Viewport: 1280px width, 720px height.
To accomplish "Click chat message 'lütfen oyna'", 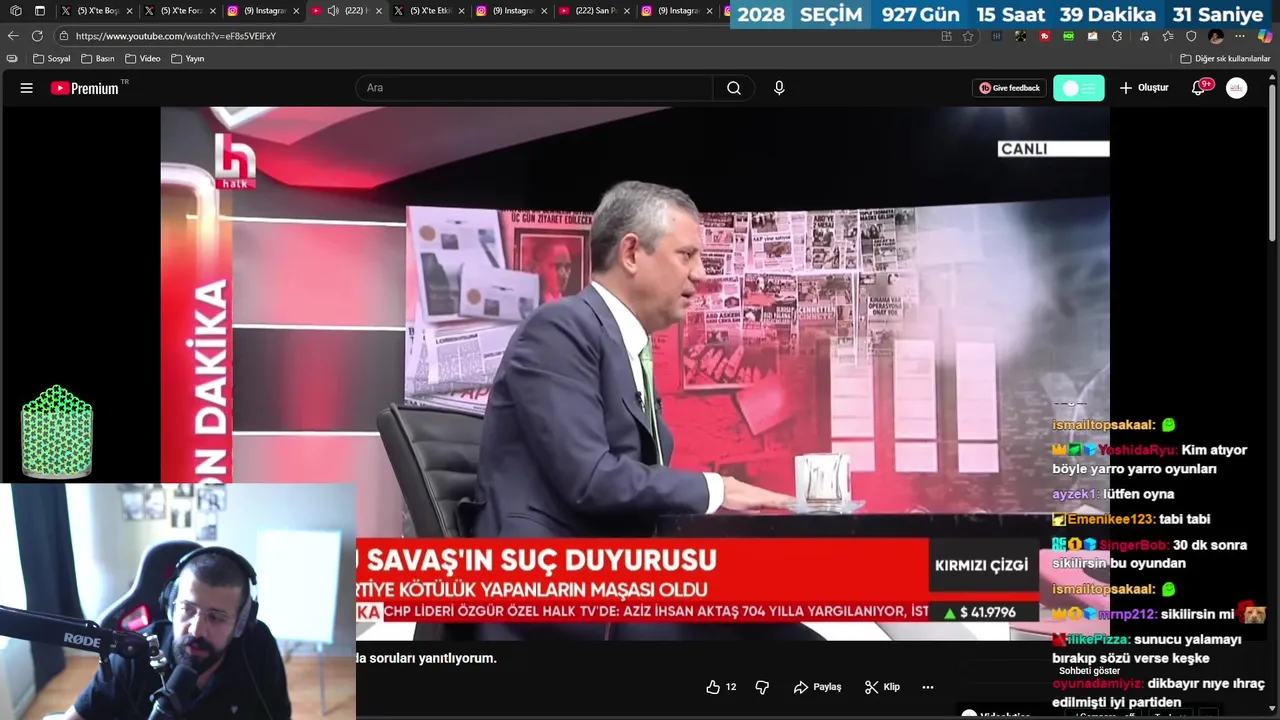I will pos(1138,494).
